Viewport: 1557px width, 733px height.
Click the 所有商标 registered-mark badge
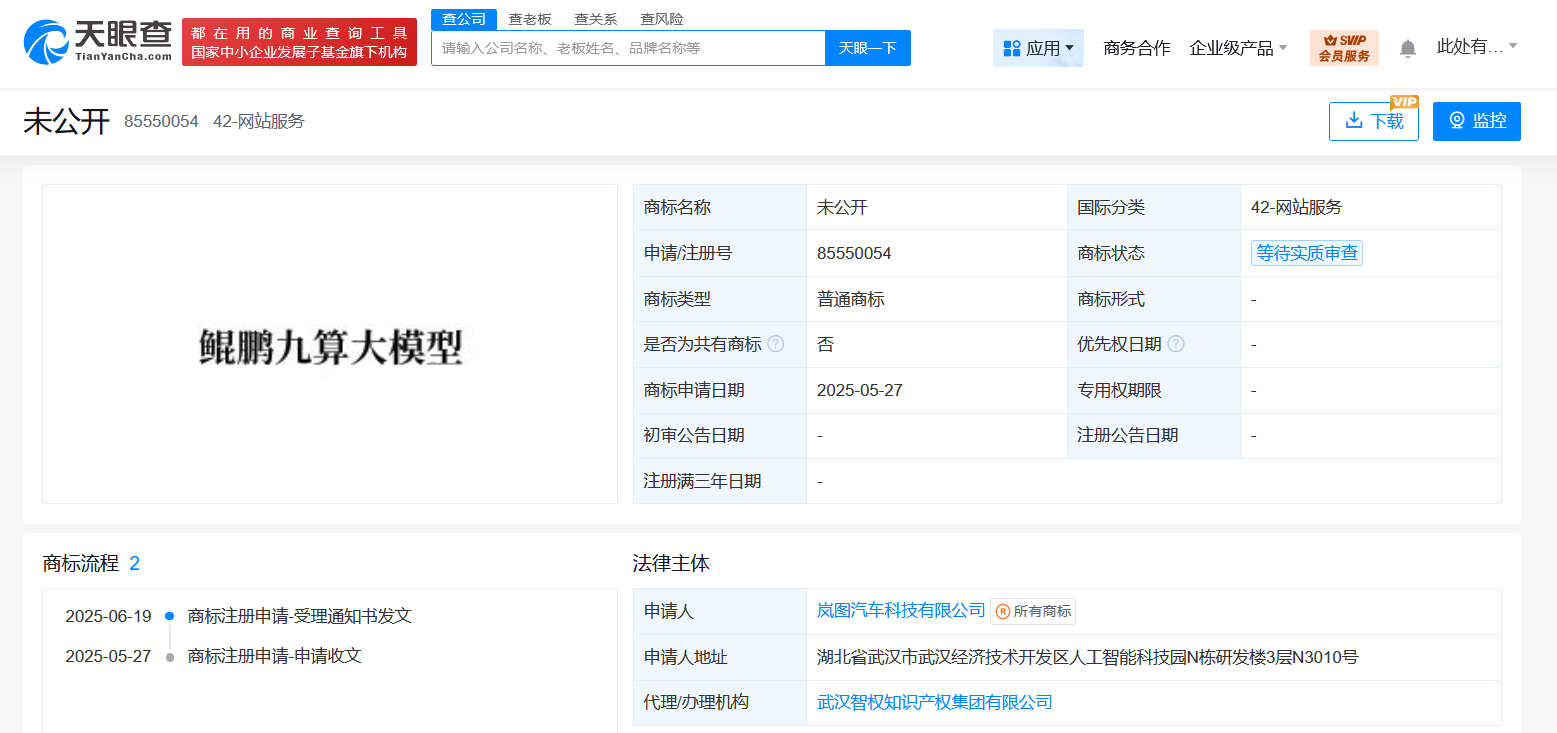(1033, 611)
